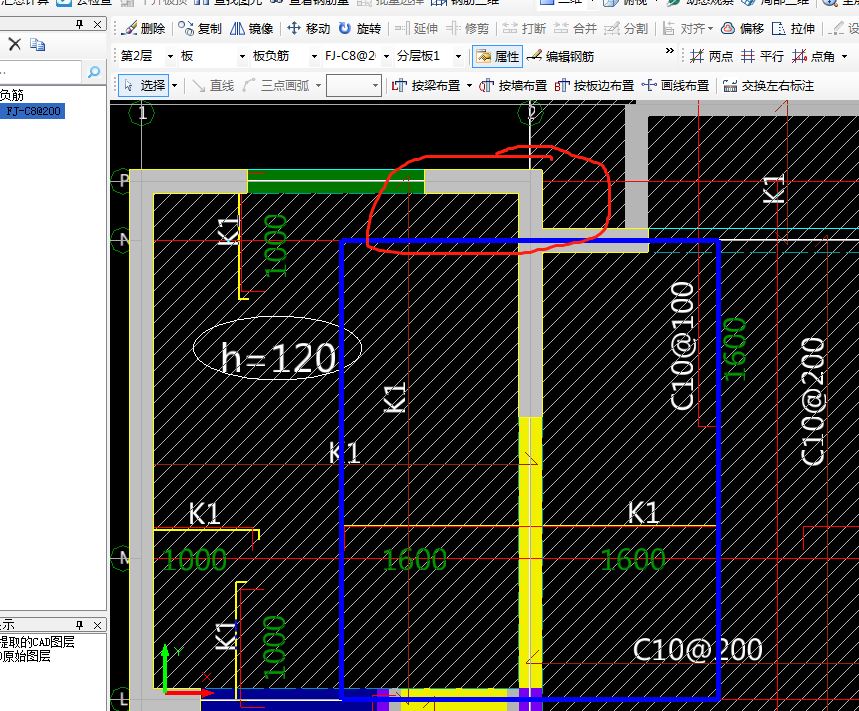Expand the toolbar overflow » chevron
Image resolution: width=859 pixels, height=711 pixels.
pos(669,51)
